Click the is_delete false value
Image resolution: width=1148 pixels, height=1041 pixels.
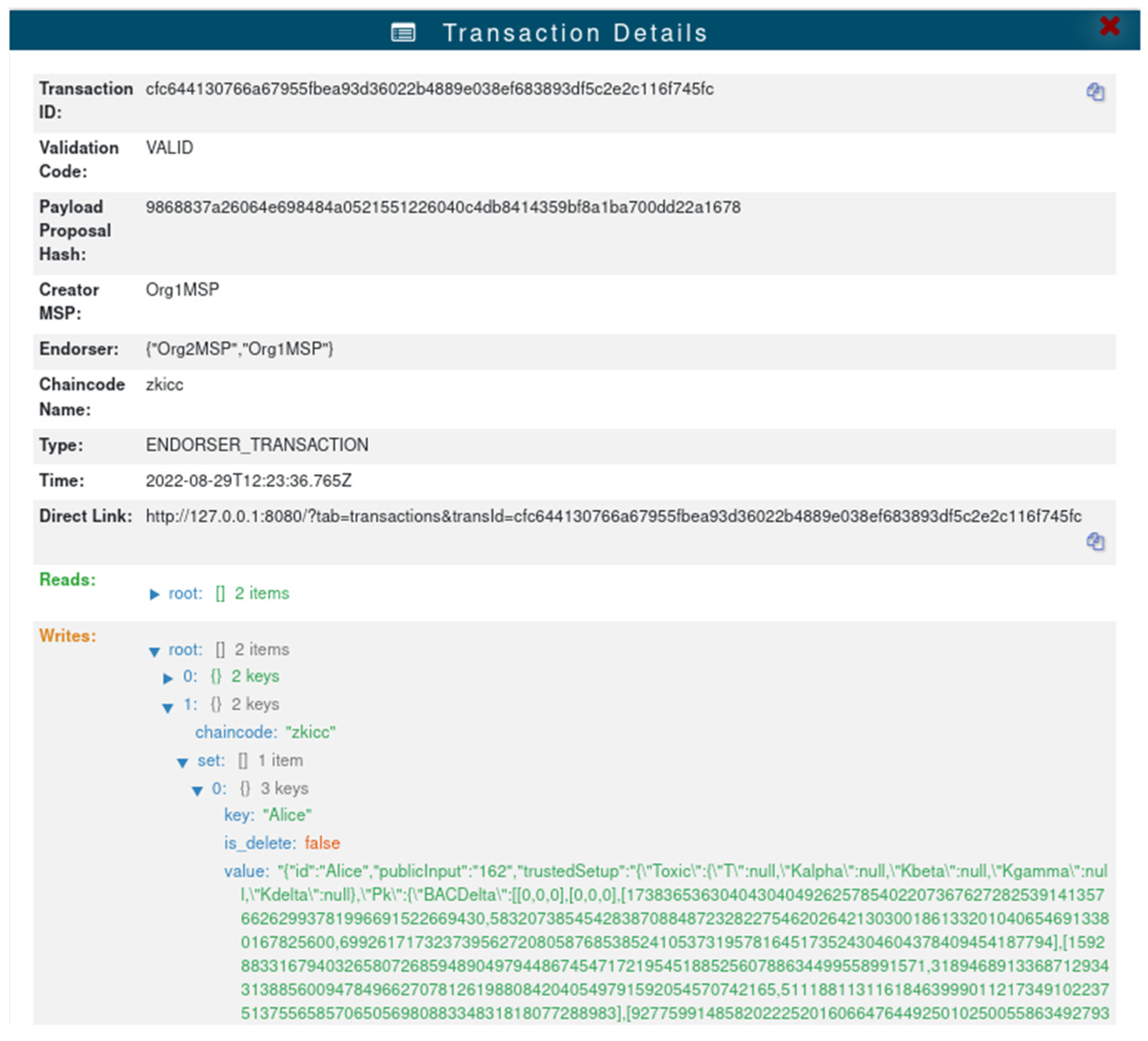(322, 843)
